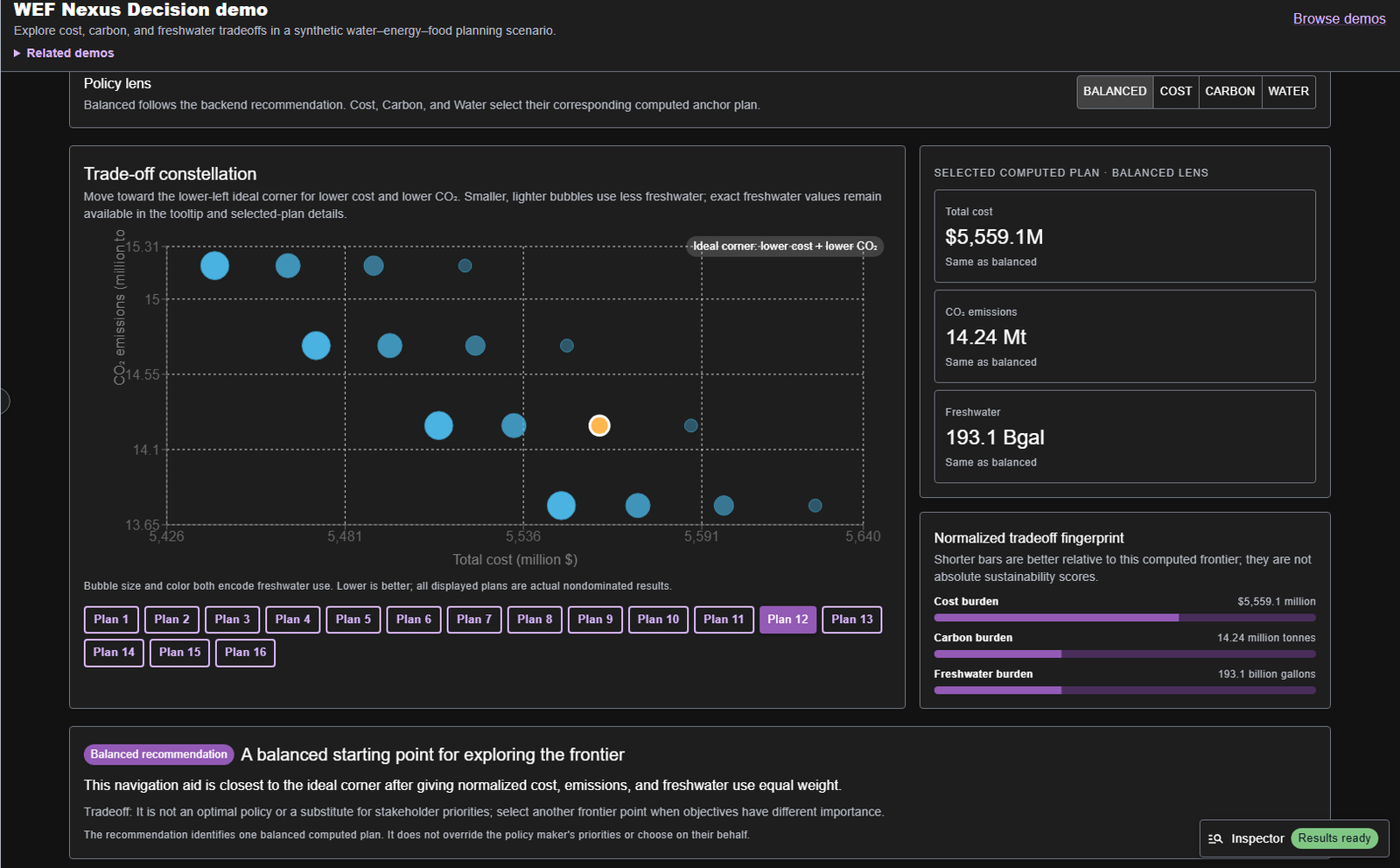The height and width of the screenshot is (868, 1400).
Task: Choose Plan 3 from the plan list
Action: [x=232, y=619]
